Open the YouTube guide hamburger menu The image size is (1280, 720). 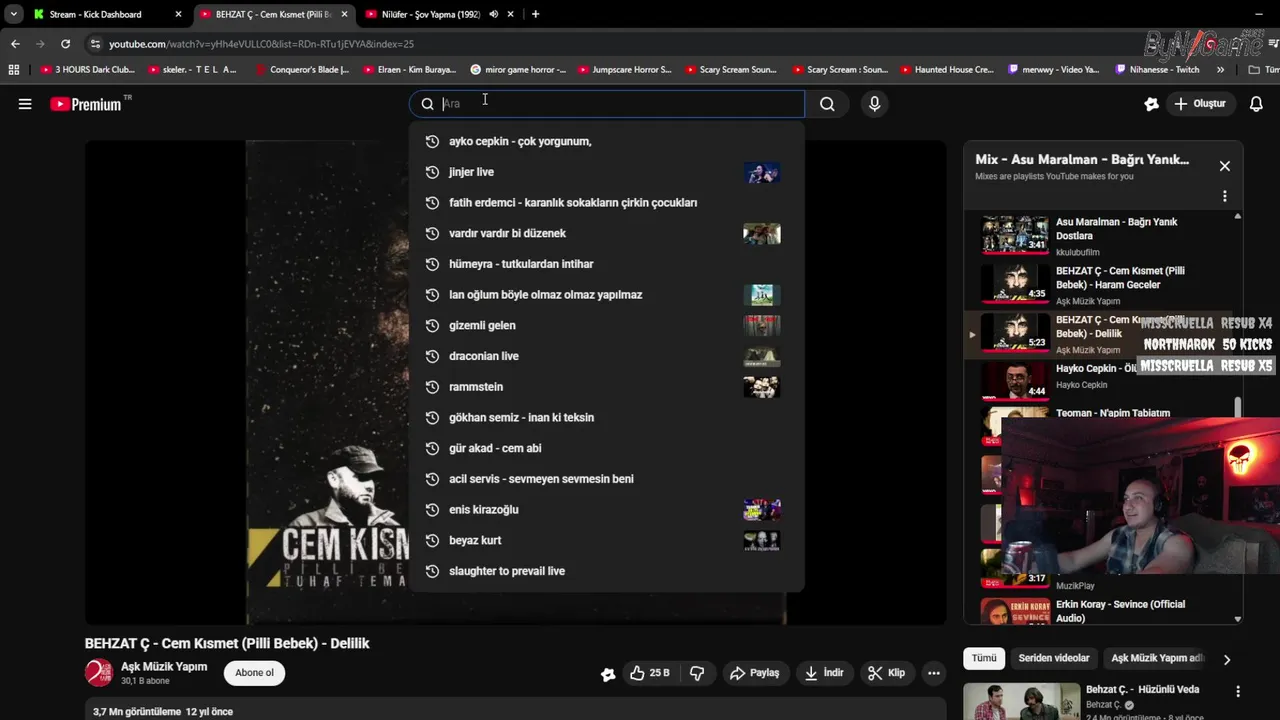coord(25,104)
